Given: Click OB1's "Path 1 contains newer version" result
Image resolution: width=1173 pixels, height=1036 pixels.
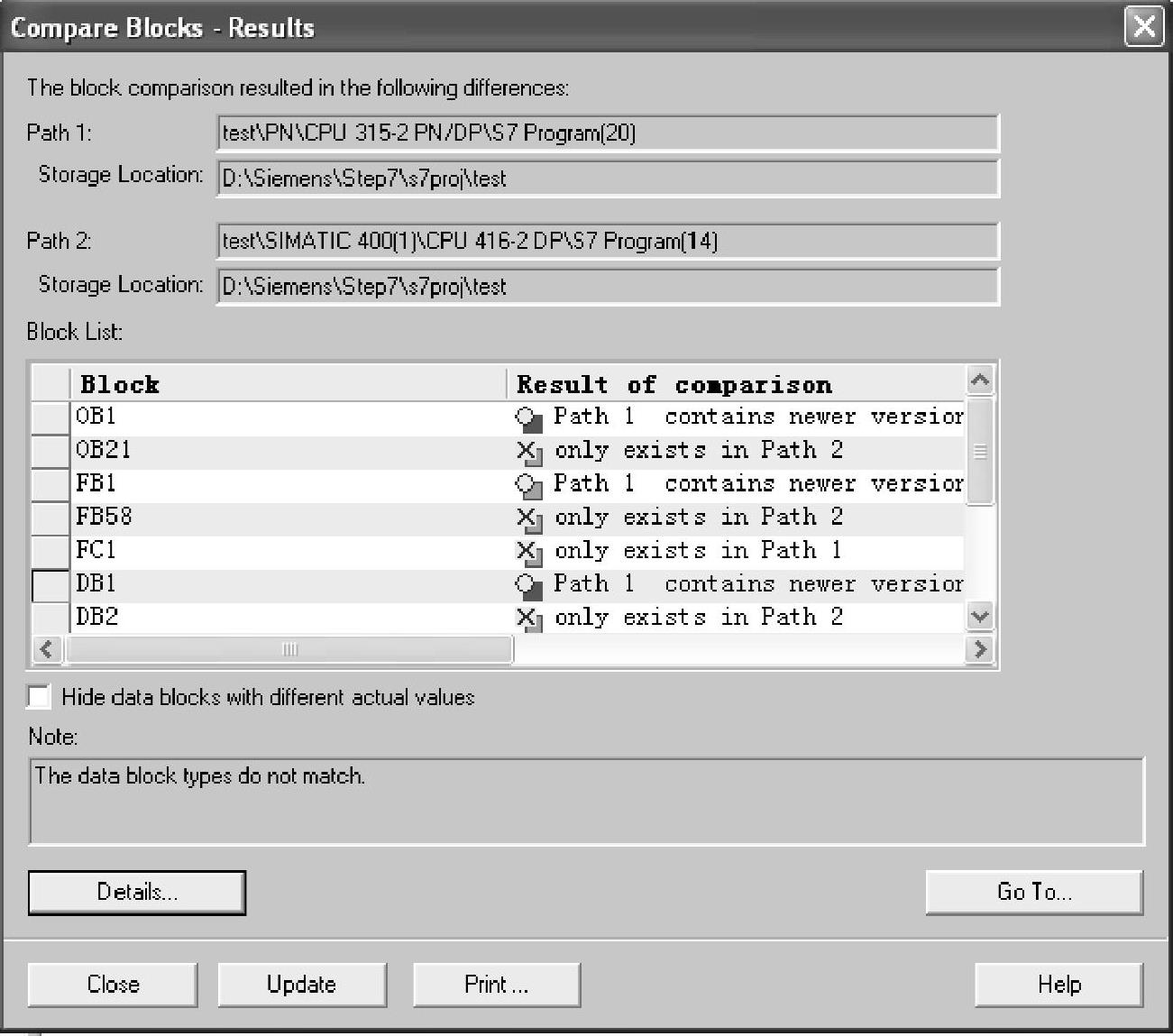Looking at the screenshot, I should click(x=758, y=417).
